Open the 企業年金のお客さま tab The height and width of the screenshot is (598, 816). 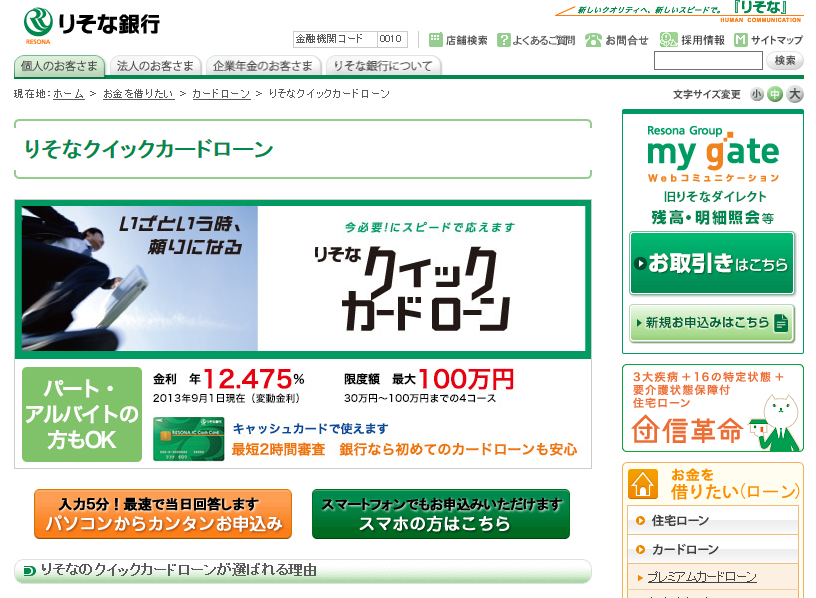[263, 66]
